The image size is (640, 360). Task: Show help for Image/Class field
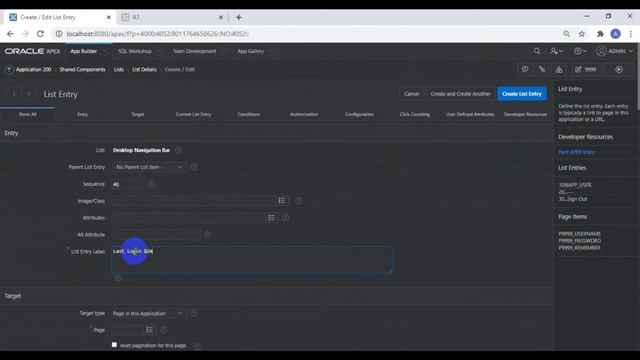[x=298, y=201]
